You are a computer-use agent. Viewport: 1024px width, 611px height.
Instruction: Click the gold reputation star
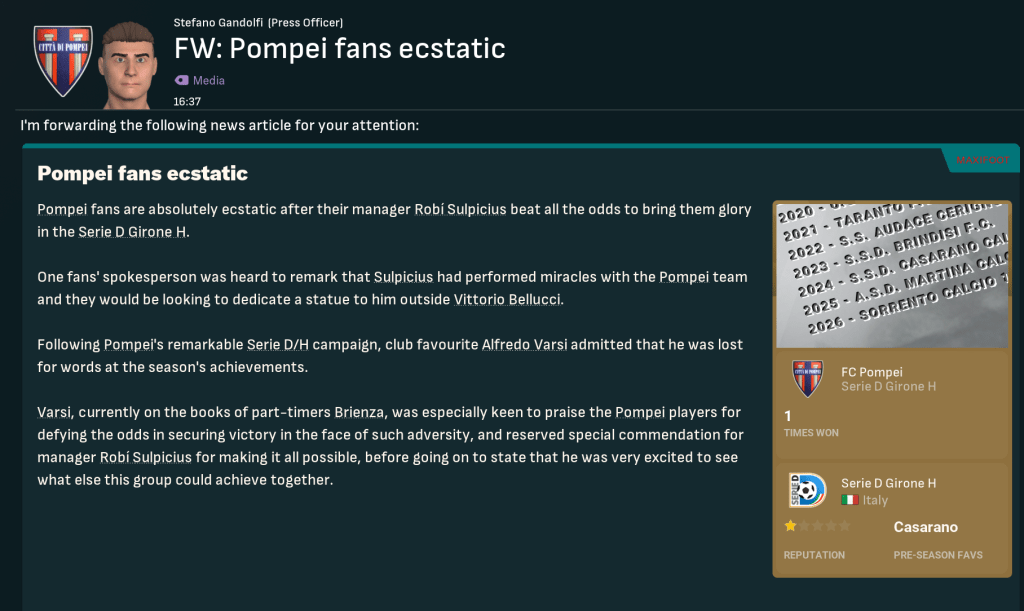pyautogui.click(x=790, y=526)
